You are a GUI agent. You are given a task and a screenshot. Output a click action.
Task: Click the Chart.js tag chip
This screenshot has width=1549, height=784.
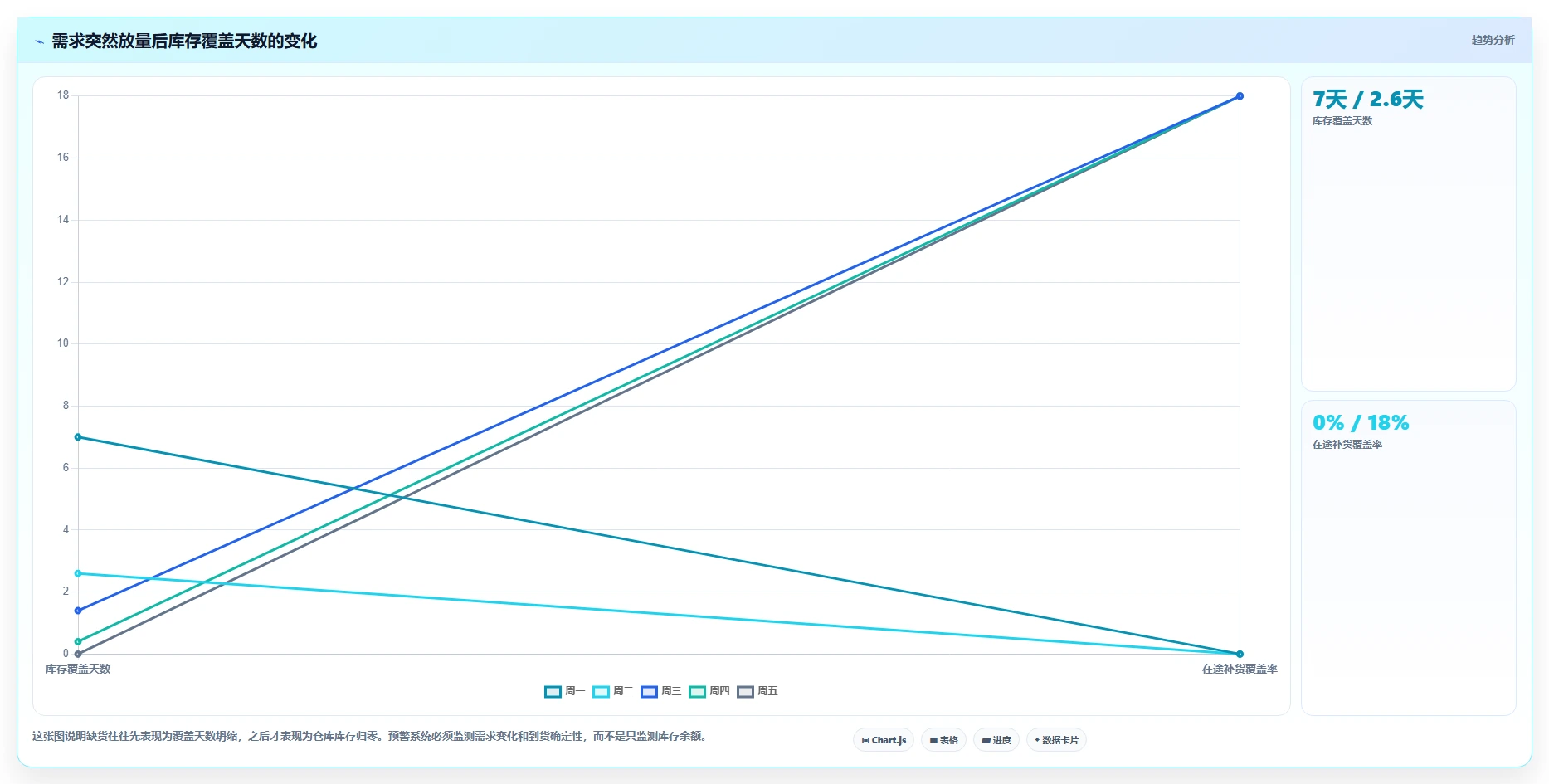point(884,740)
